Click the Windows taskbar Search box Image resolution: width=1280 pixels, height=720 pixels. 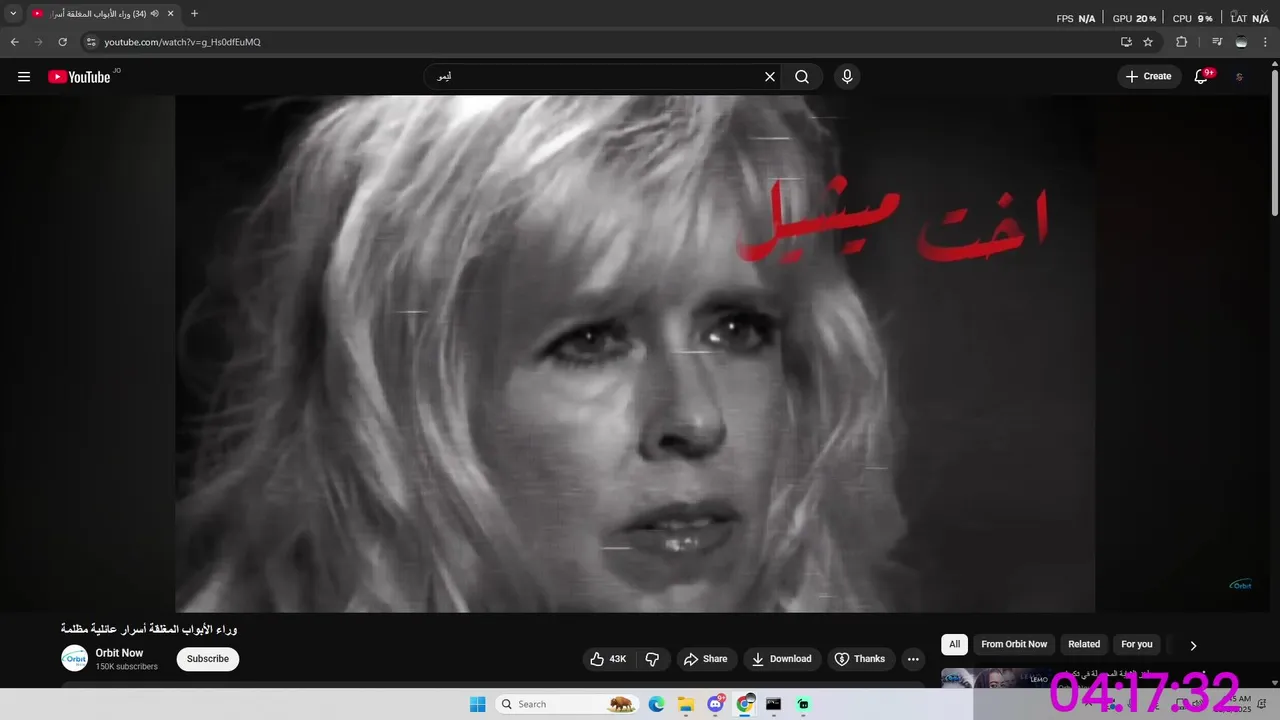pos(567,704)
